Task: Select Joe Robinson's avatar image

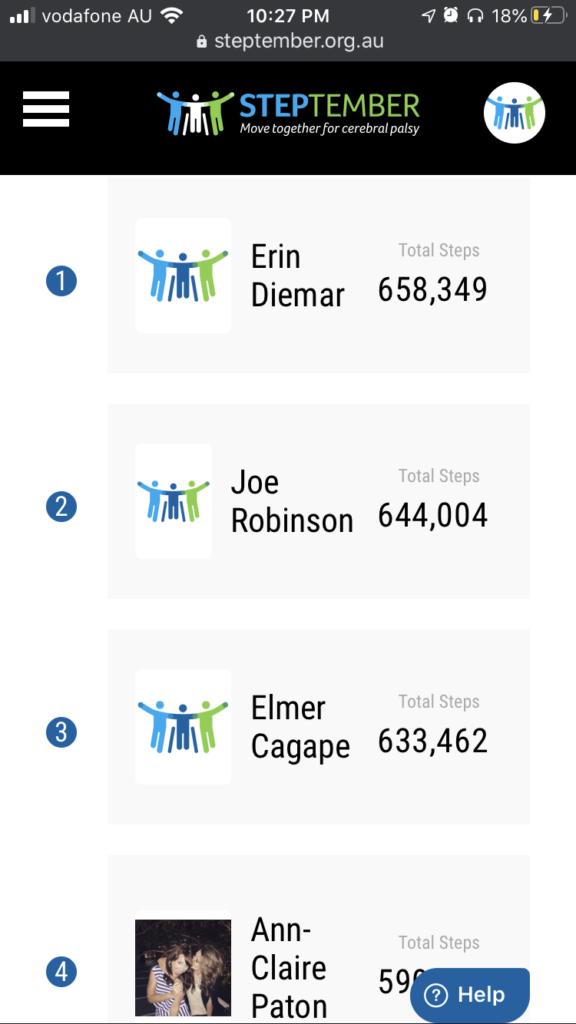Action: pos(174,501)
